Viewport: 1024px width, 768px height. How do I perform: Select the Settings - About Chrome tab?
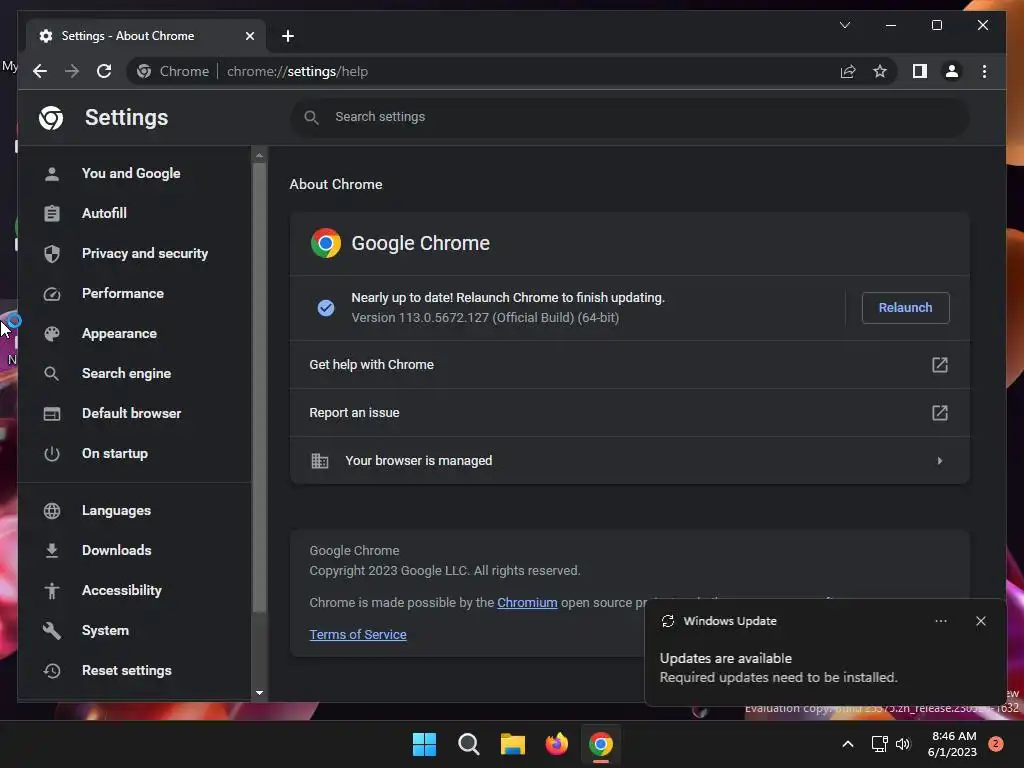(x=146, y=36)
